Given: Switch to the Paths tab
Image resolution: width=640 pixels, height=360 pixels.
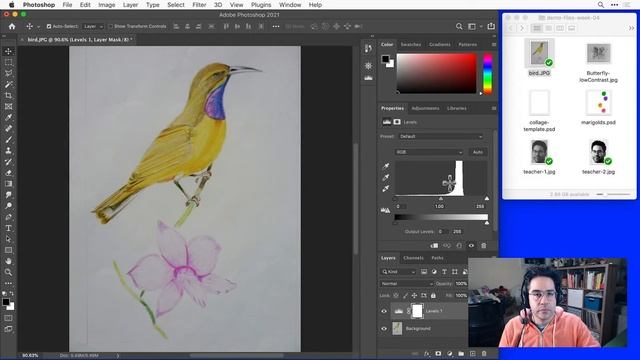Looking at the screenshot, I should 437,258.
